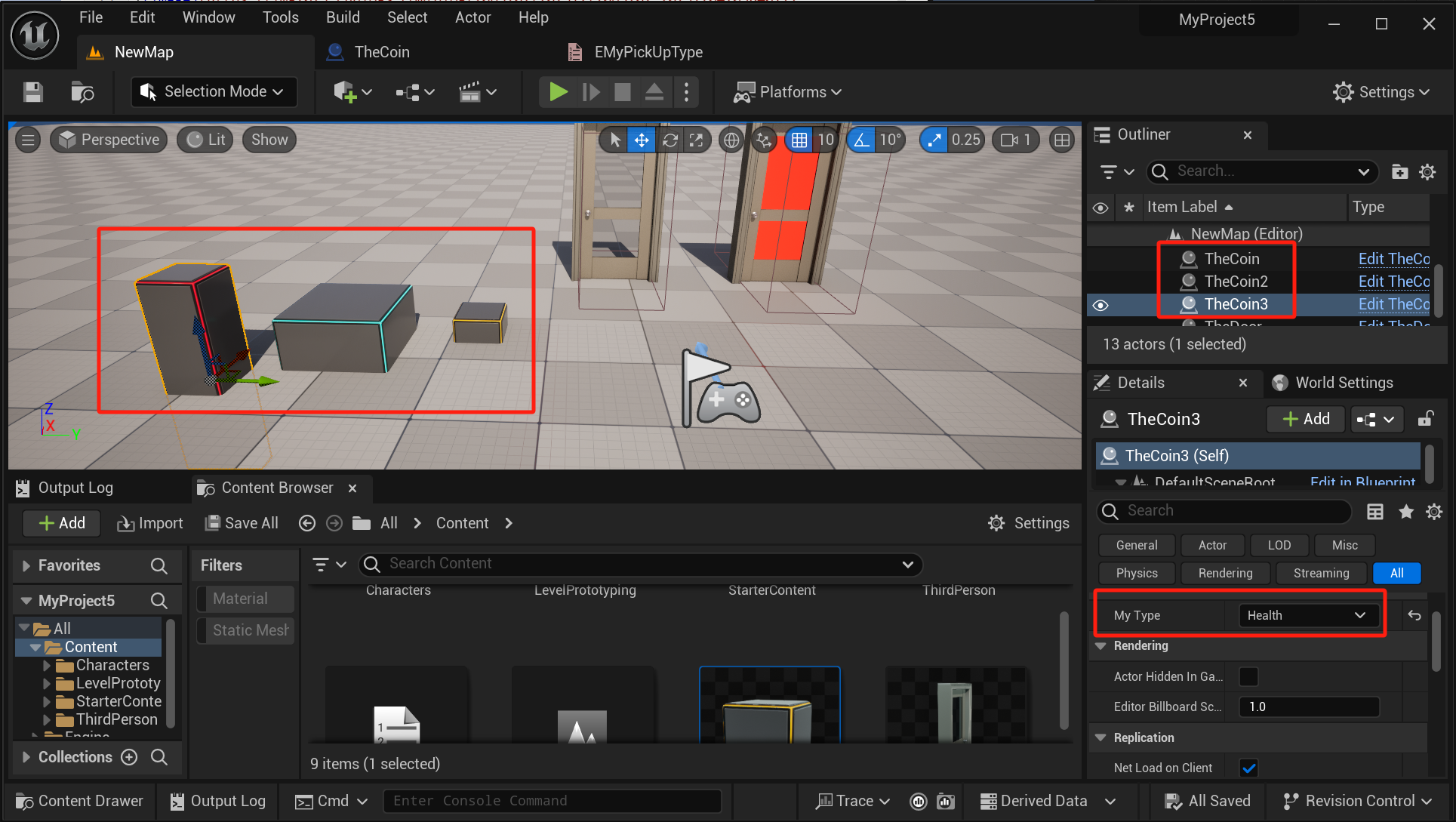Screen dimensions: 1456x822
Task: Open the rotation snap value 10° dropdown
Action: point(891,140)
